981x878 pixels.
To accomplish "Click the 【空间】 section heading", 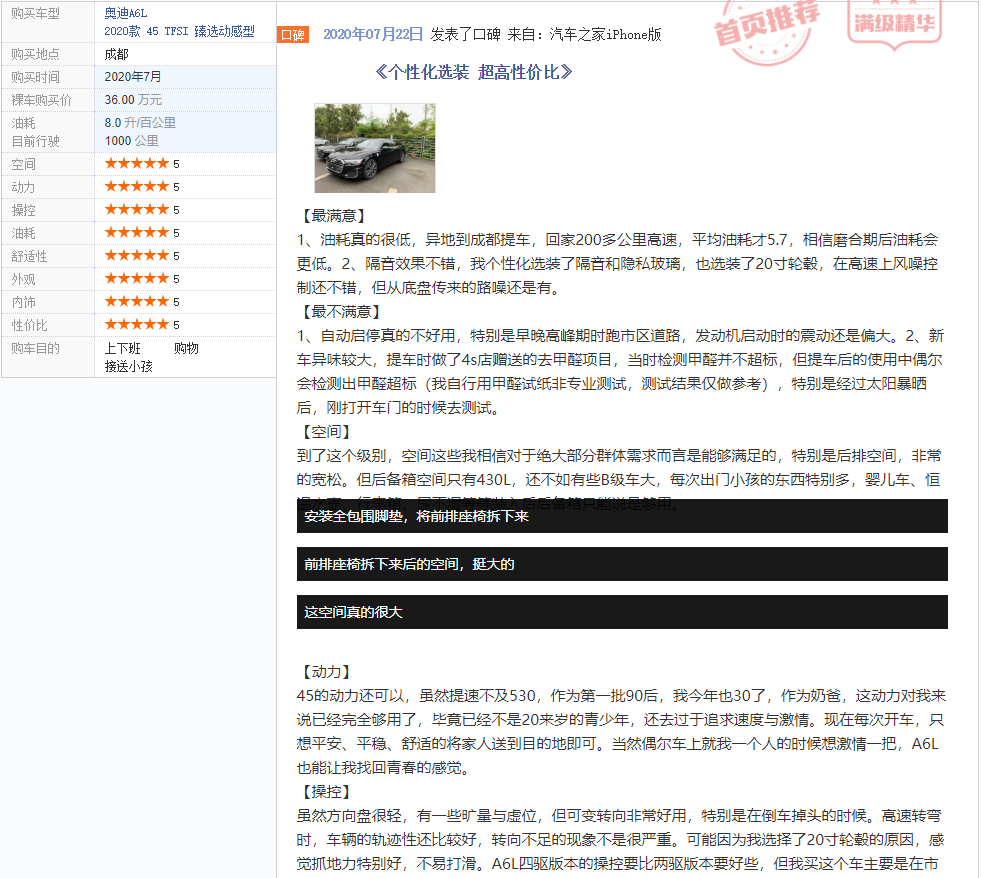I will pos(327,432).
